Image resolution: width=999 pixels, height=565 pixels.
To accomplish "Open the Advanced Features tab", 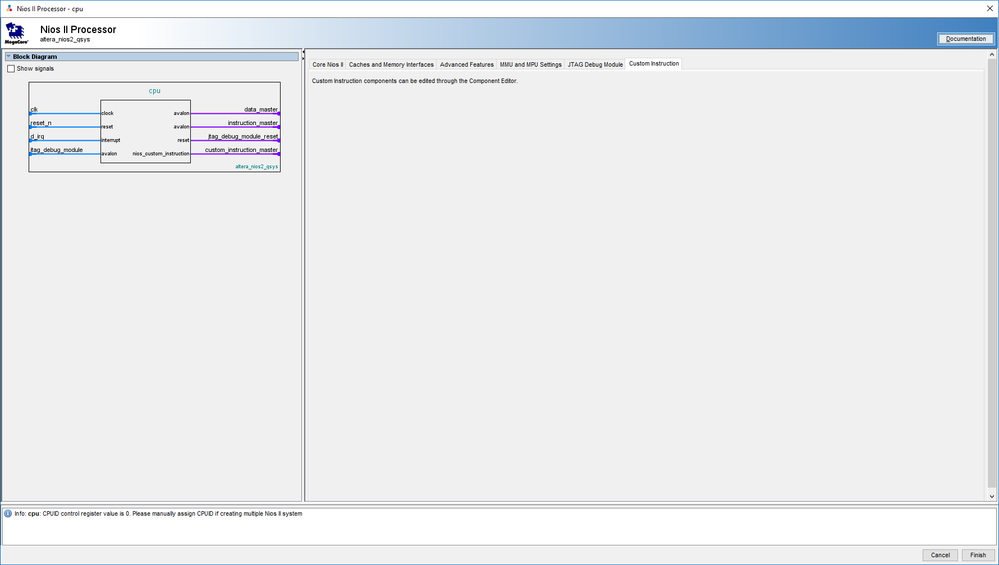I will click(x=466, y=64).
